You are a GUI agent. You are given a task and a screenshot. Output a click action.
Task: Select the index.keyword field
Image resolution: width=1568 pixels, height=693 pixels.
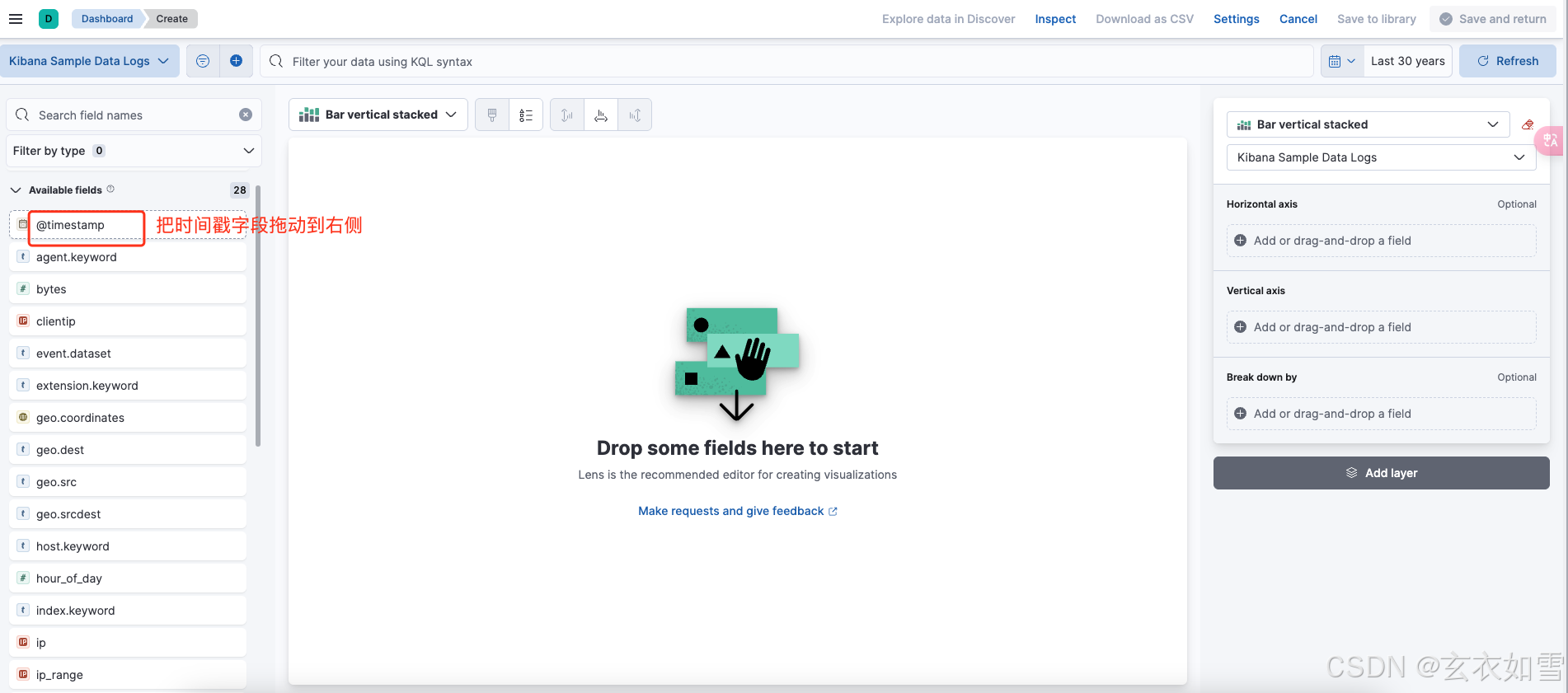click(128, 610)
